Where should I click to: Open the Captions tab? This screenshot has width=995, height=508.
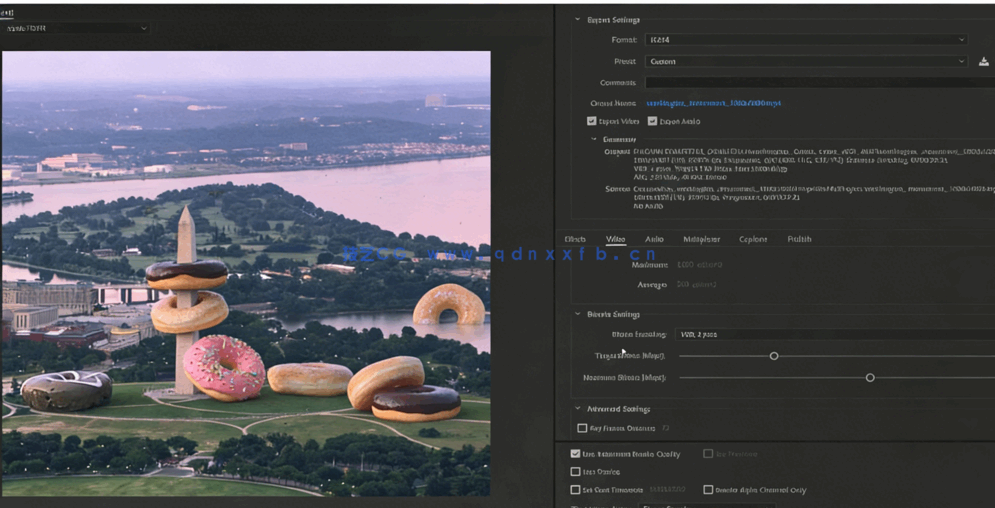(x=753, y=240)
